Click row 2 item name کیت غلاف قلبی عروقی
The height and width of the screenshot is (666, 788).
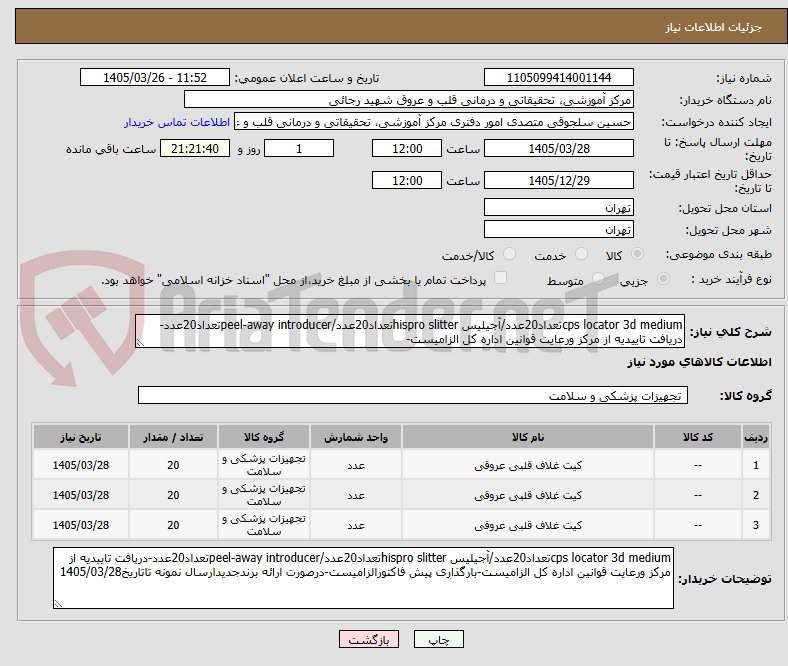(x=528, y=495)
